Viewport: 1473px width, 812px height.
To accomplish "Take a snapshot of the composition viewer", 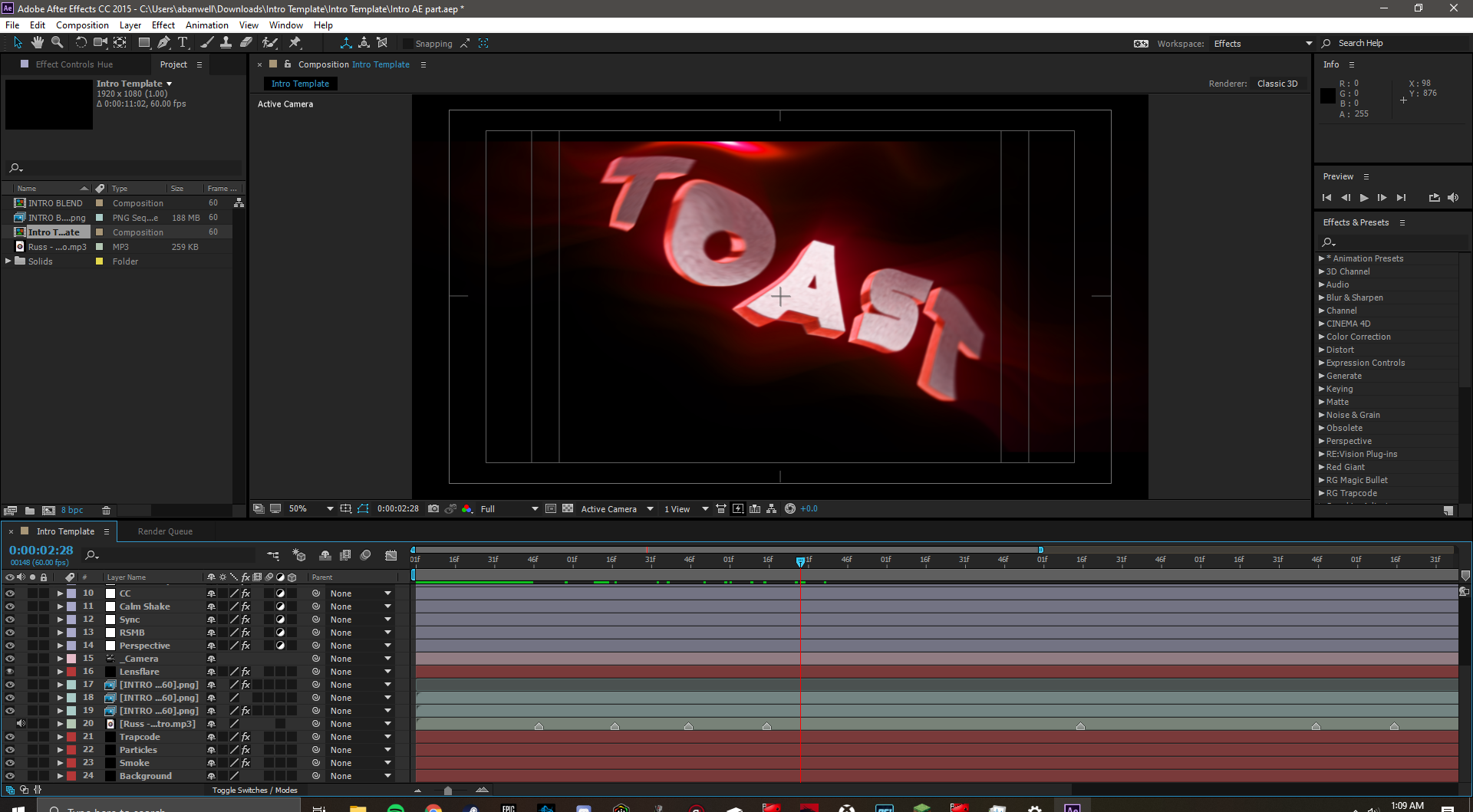I will pos(433,508).
